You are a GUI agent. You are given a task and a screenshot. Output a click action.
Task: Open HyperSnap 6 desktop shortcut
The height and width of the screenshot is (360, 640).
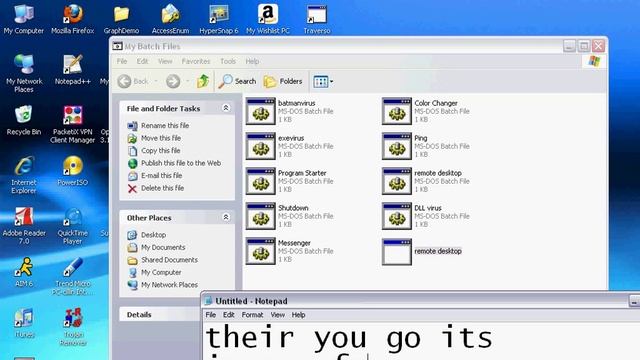coord(219,19)
